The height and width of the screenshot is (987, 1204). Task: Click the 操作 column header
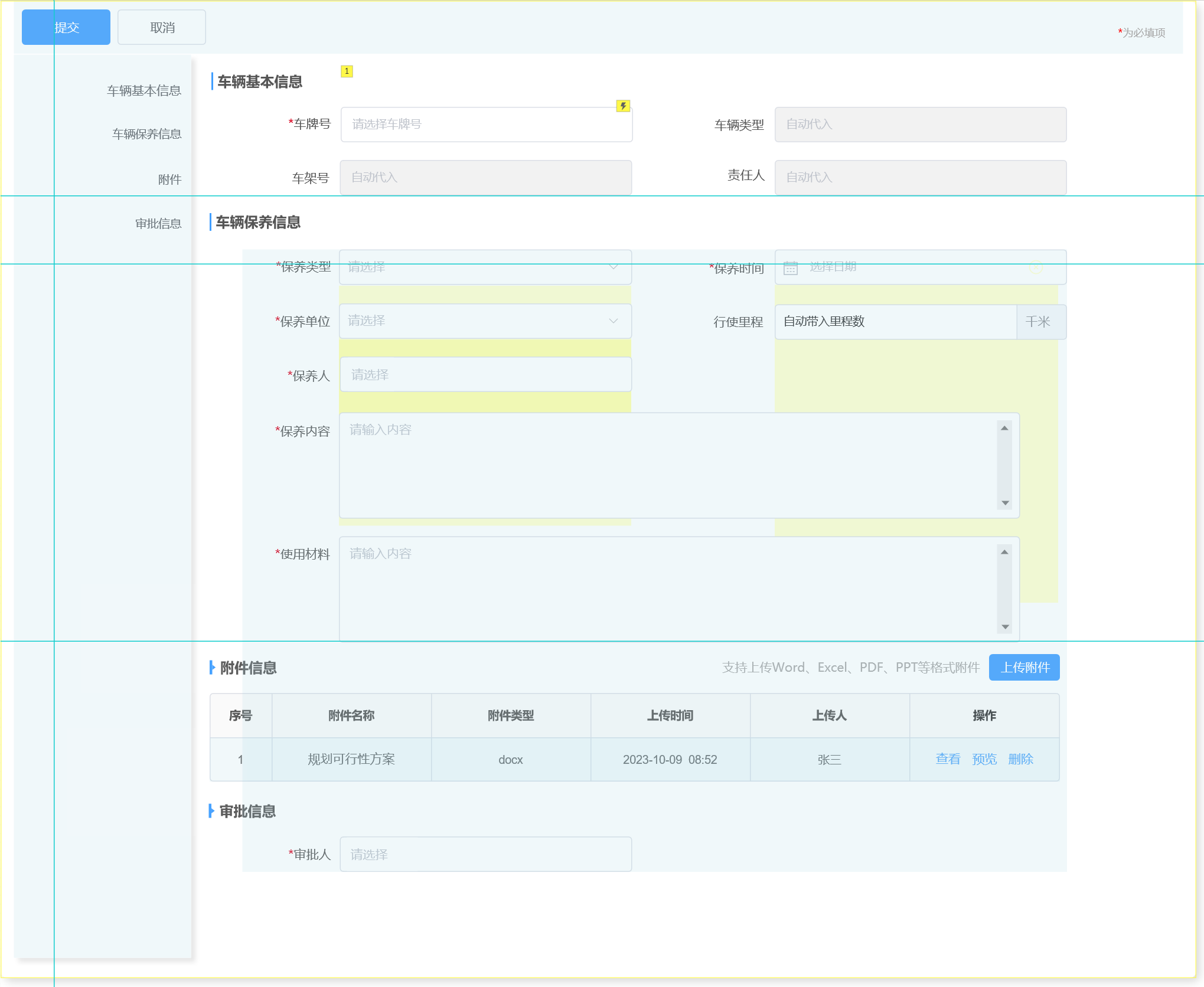point(985,715)
